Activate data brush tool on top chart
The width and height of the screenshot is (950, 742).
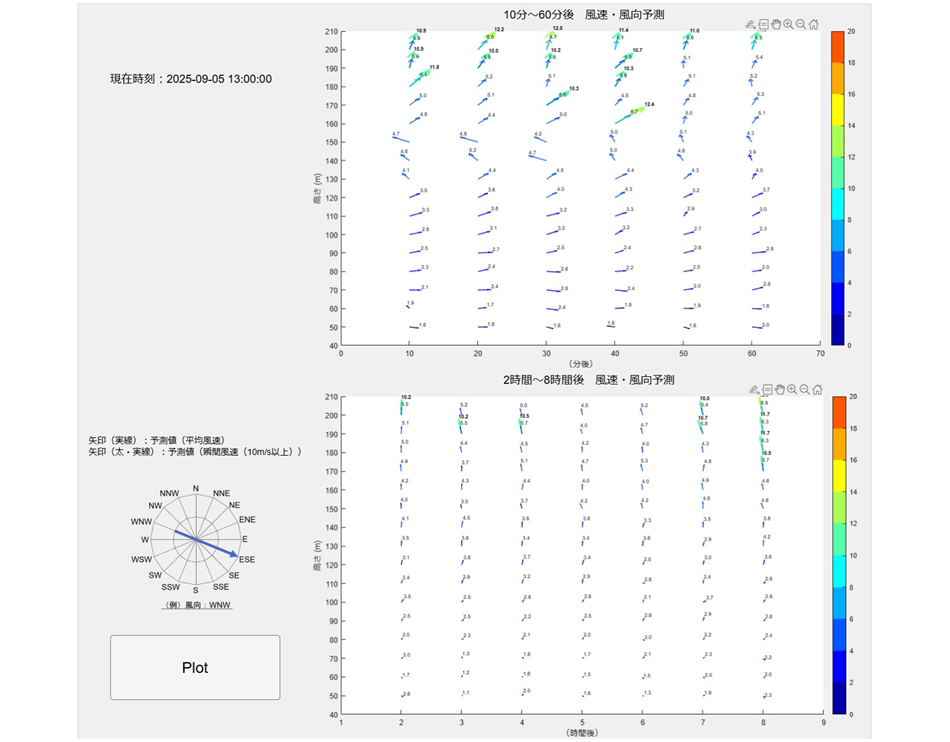click(x=751, y=24)
